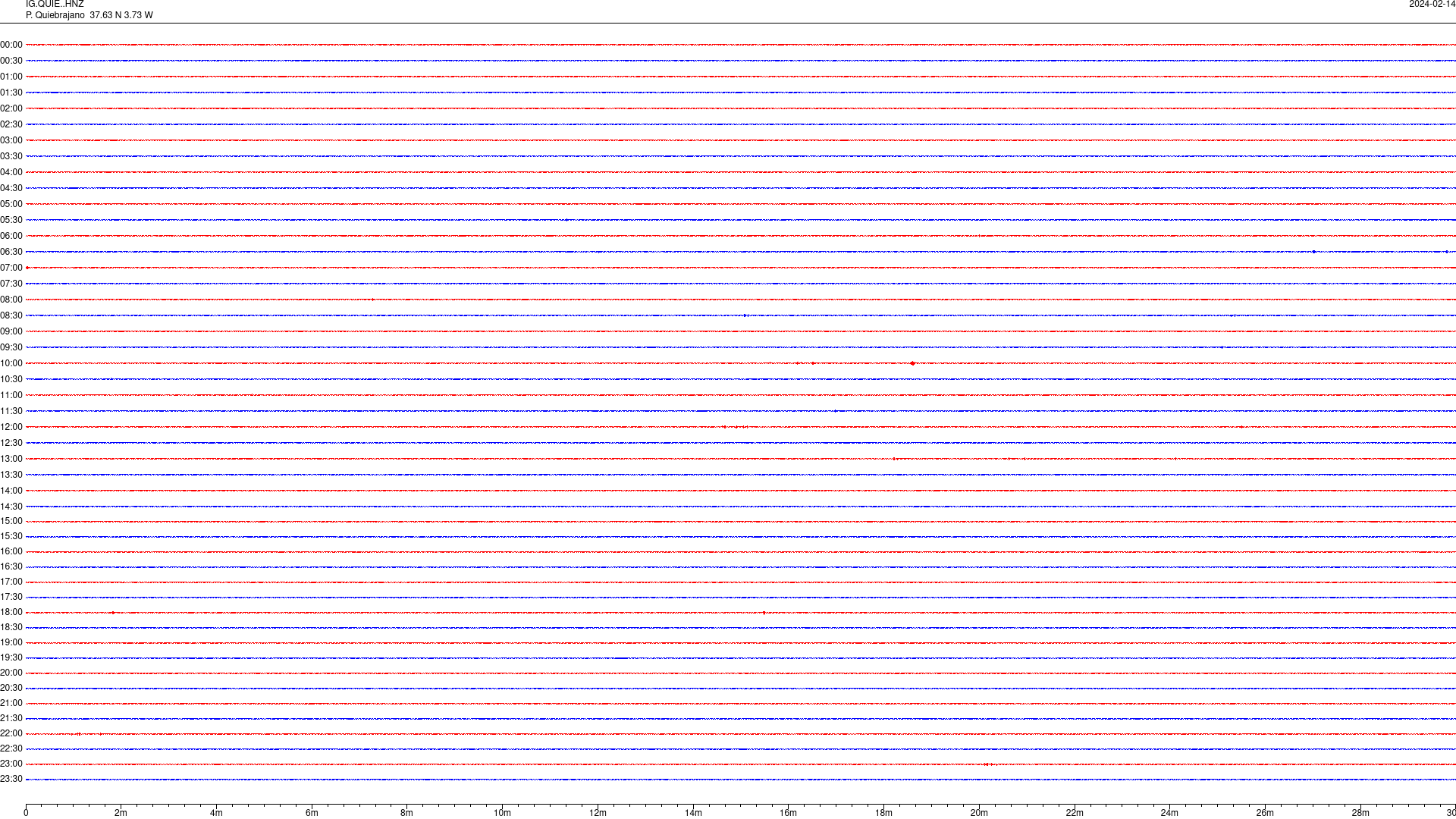Image resolution: width=1456 pixels, height=819 pixels.
Task: Select the 15:30 time row label
Action: pyautogui.click(x=11, y=536)
